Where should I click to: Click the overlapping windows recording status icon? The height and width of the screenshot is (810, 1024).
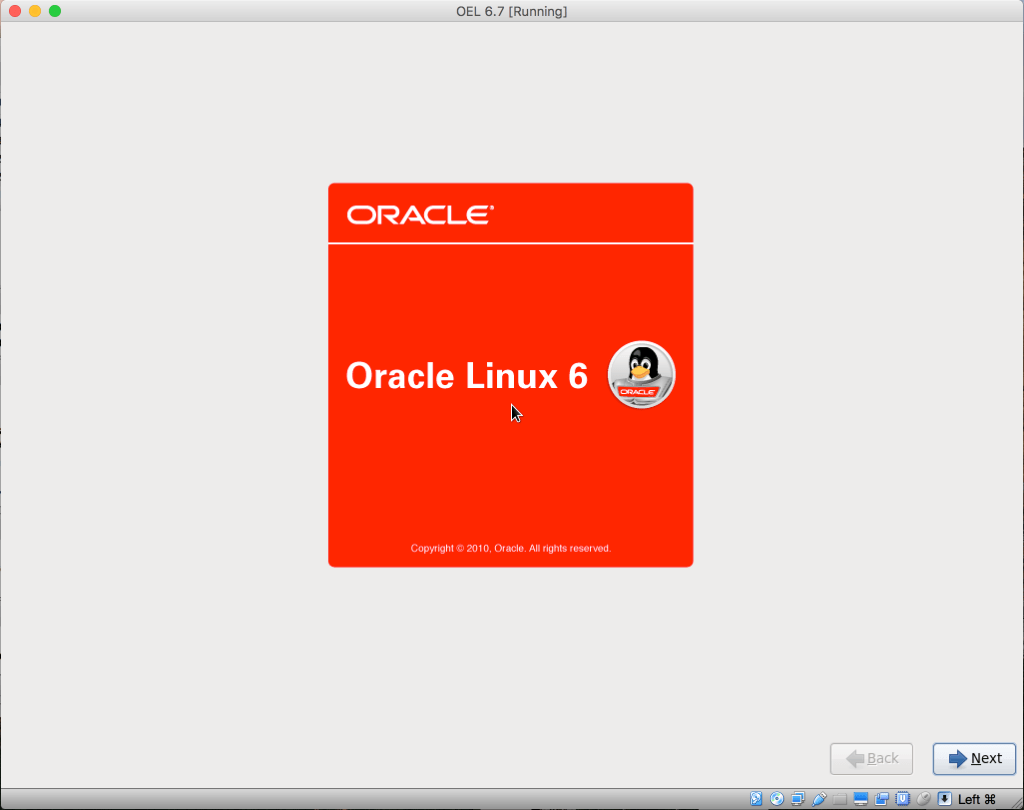882,799
